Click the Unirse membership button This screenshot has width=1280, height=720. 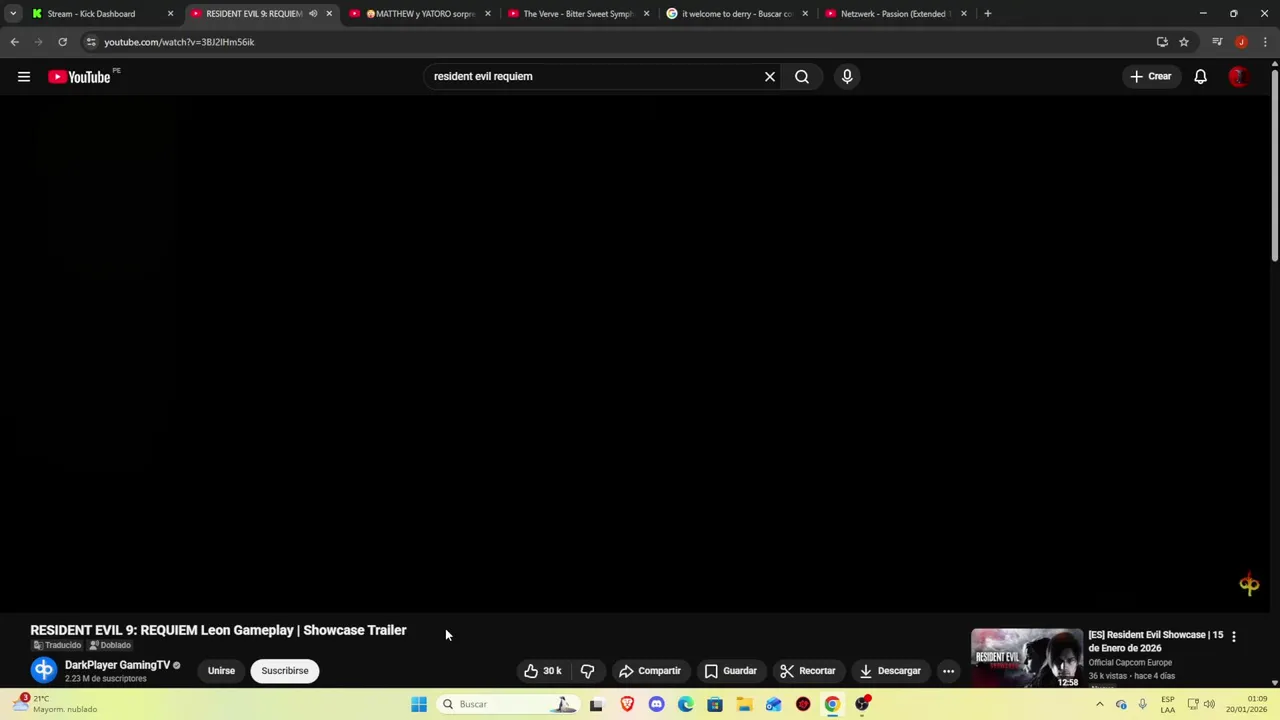[221, 671]
